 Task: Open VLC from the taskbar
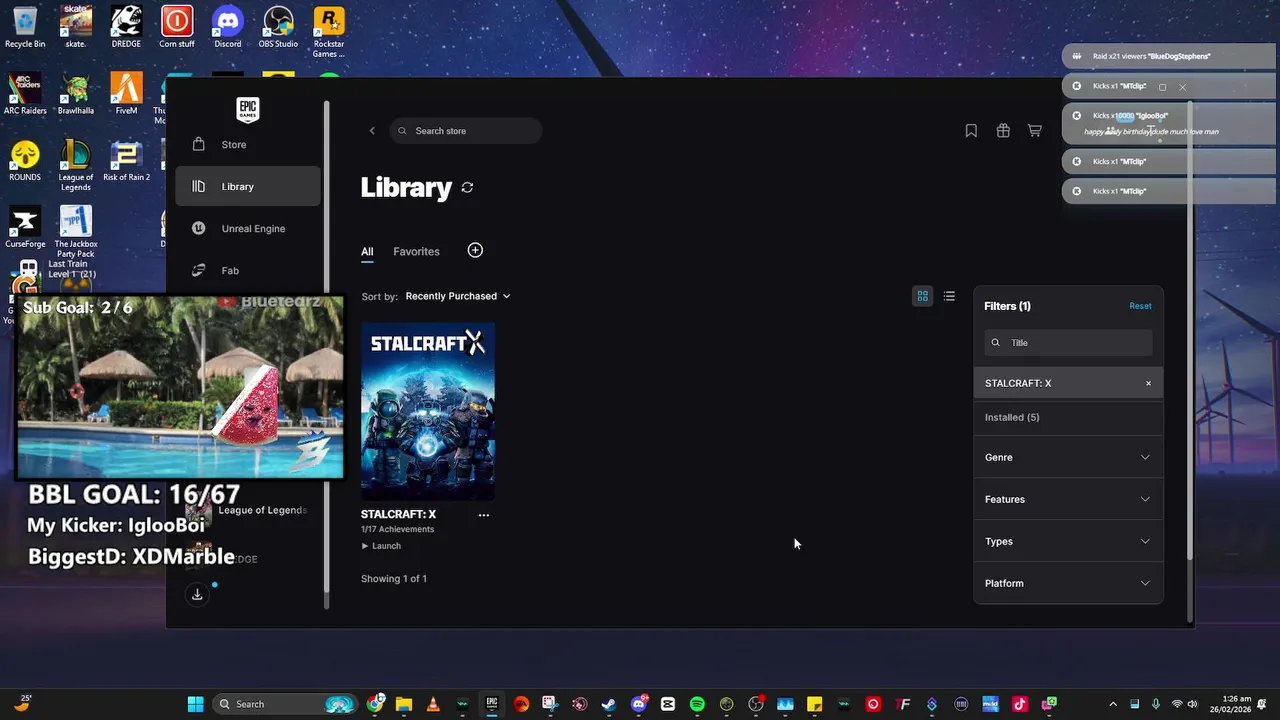[x=433, y=704]
